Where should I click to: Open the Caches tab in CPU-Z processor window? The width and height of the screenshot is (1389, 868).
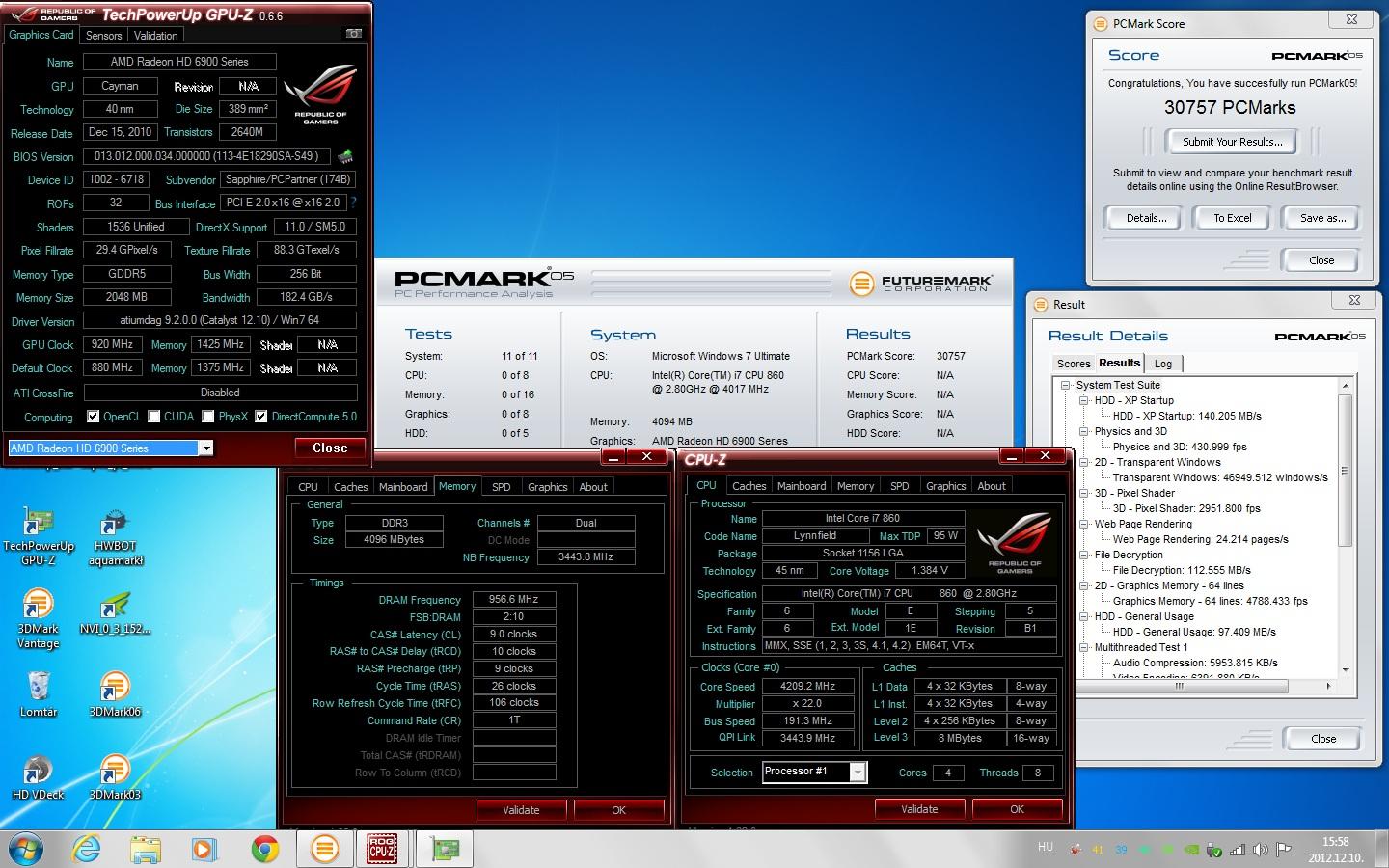(749, 486)
